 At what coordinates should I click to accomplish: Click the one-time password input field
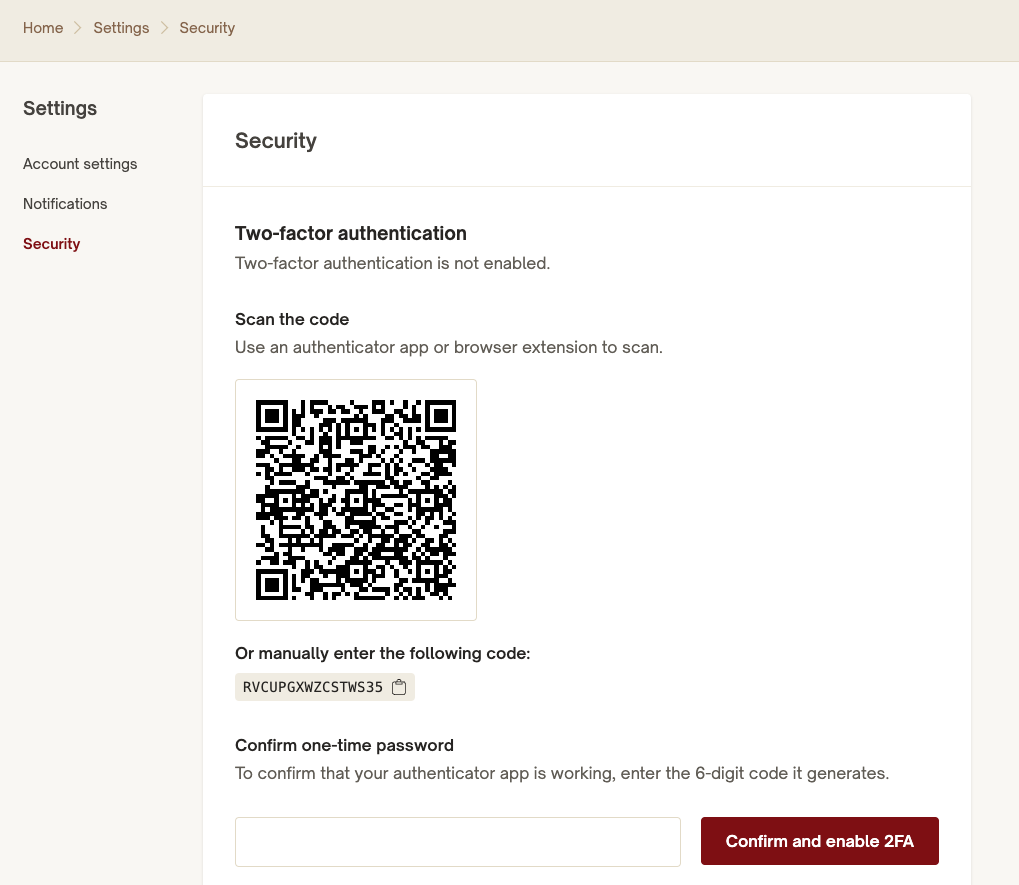point(457,841)
